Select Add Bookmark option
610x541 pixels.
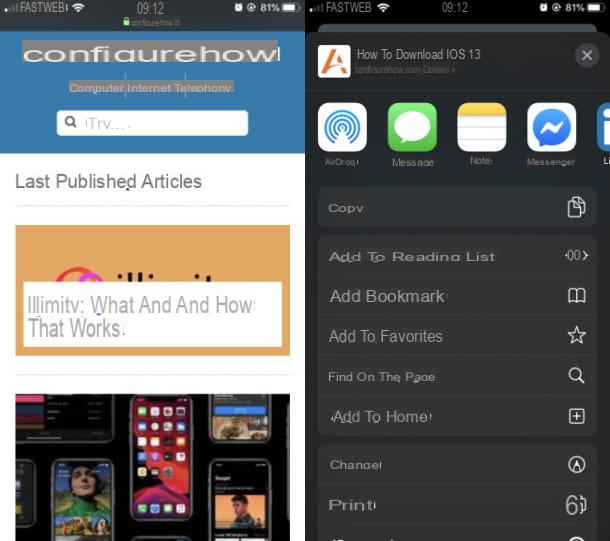457,296
